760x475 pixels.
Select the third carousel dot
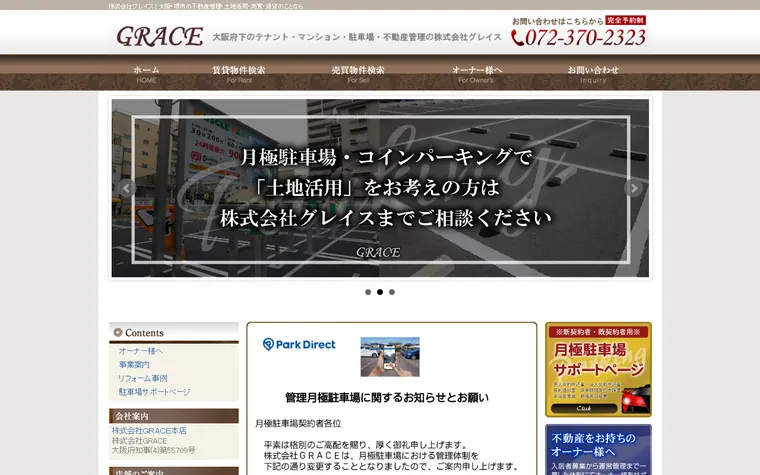[x=392, y=292]
